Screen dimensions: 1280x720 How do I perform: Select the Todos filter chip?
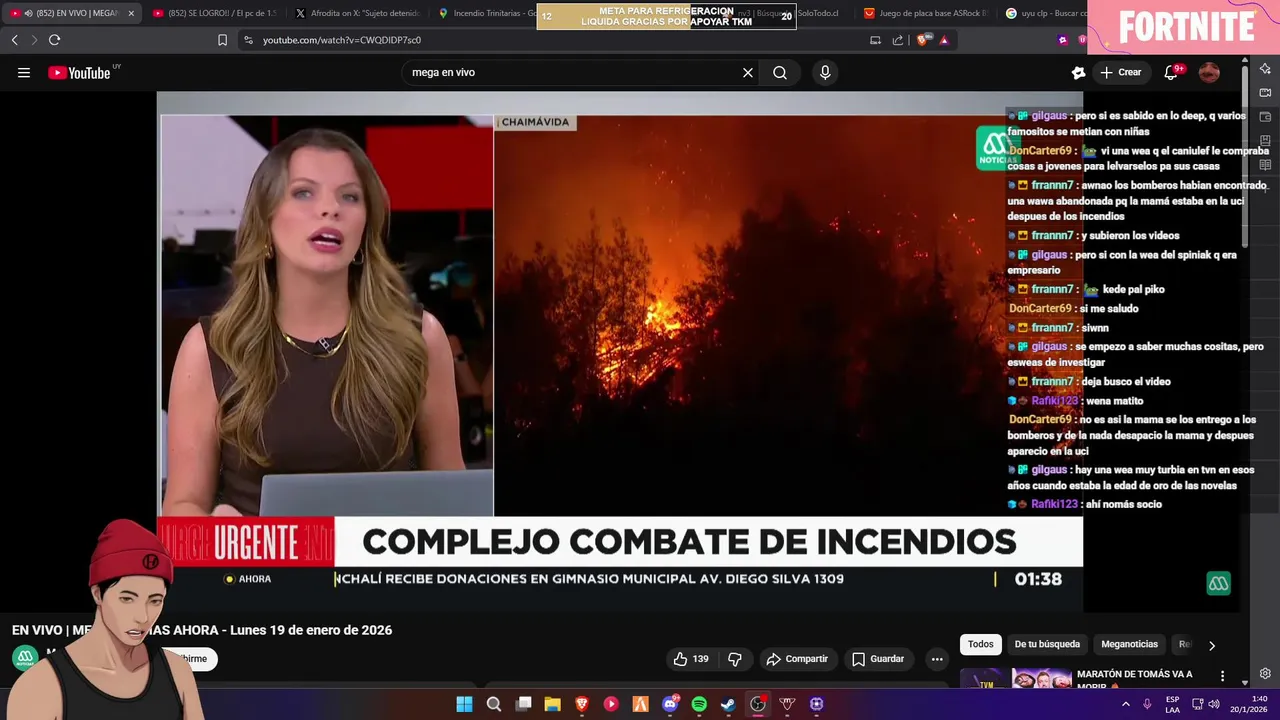981,645
